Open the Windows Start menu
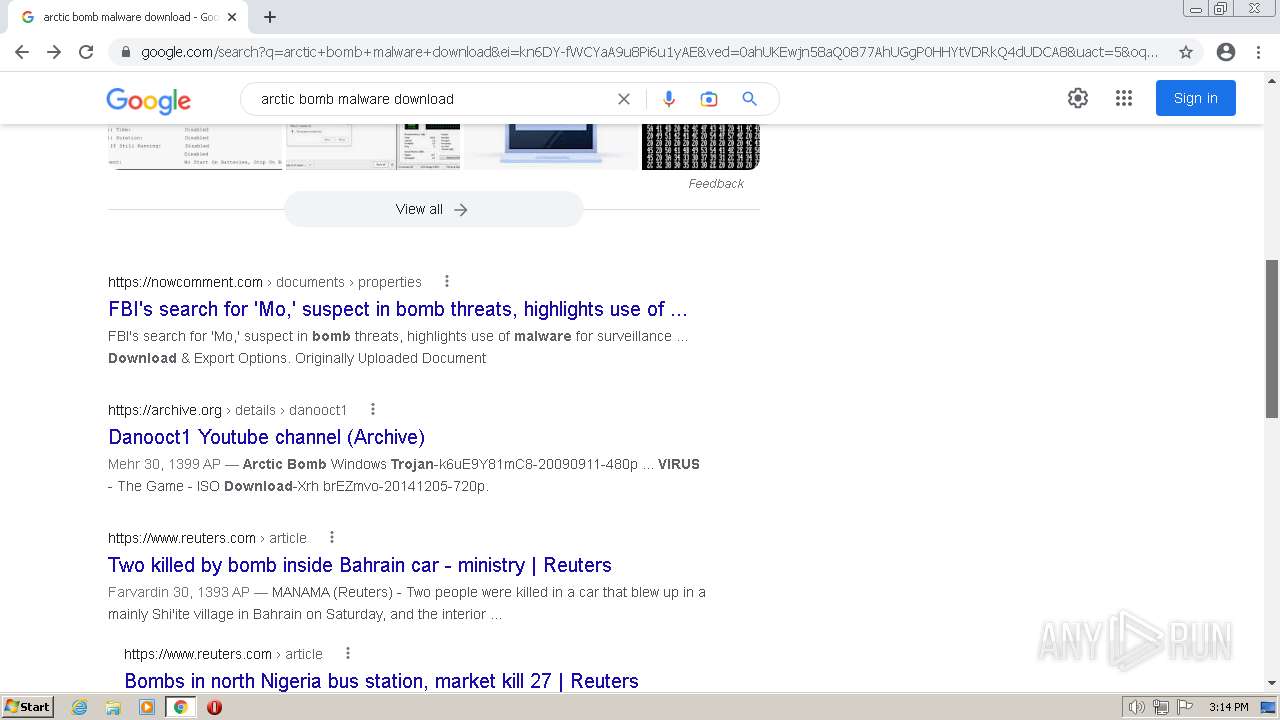The height and width of the screenshot is (720, 1280). (x=27, y=707)
